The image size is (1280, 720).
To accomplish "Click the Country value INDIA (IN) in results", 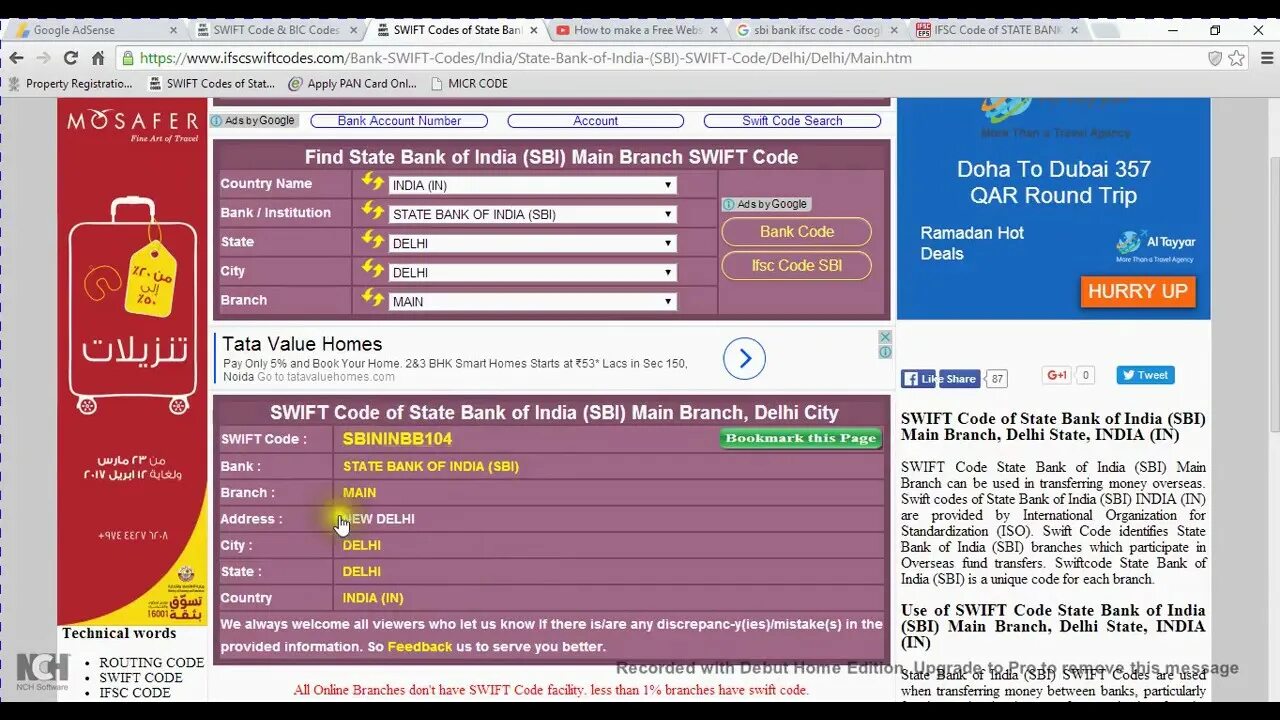I will point(373,598).
